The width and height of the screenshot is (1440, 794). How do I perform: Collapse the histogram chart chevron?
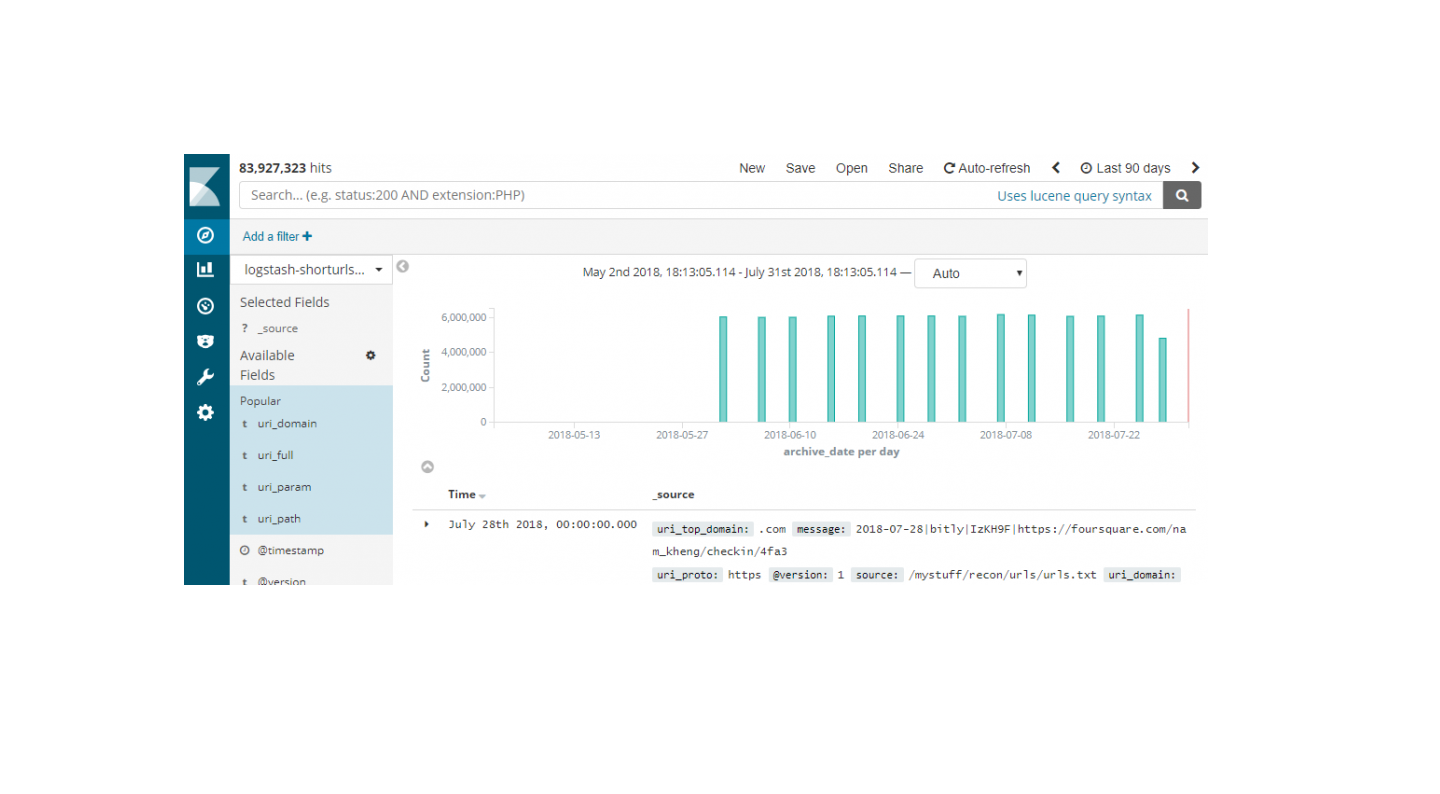[427, 467]
